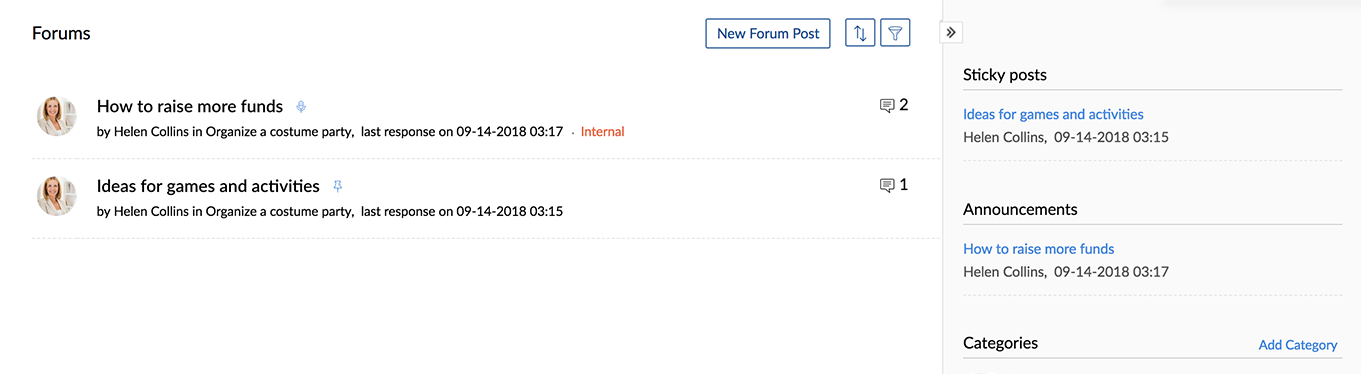Open the Ideas for games and activities post title
This screenshot has height=374, width=1361.
pos(208,186)
